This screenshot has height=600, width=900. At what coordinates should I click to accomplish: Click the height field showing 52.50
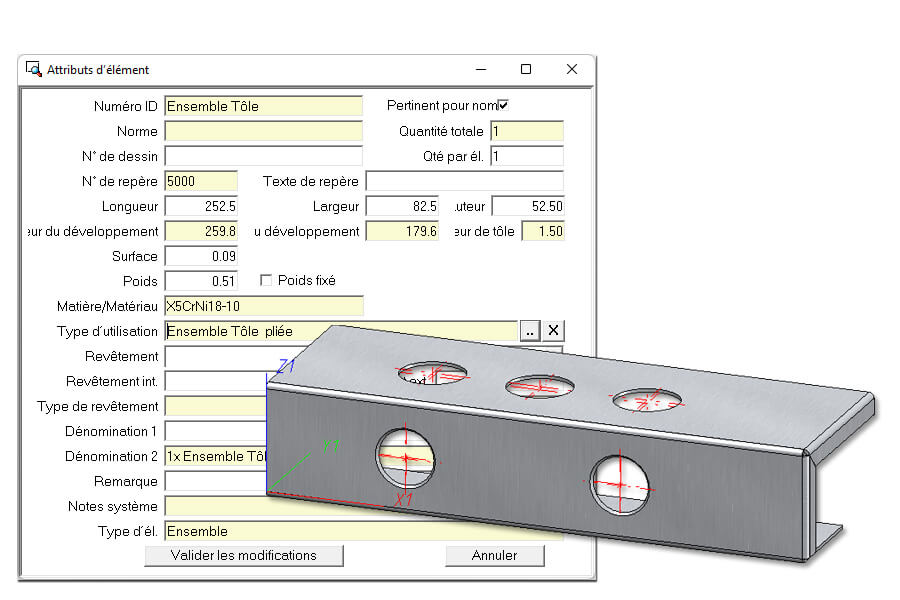528,206
